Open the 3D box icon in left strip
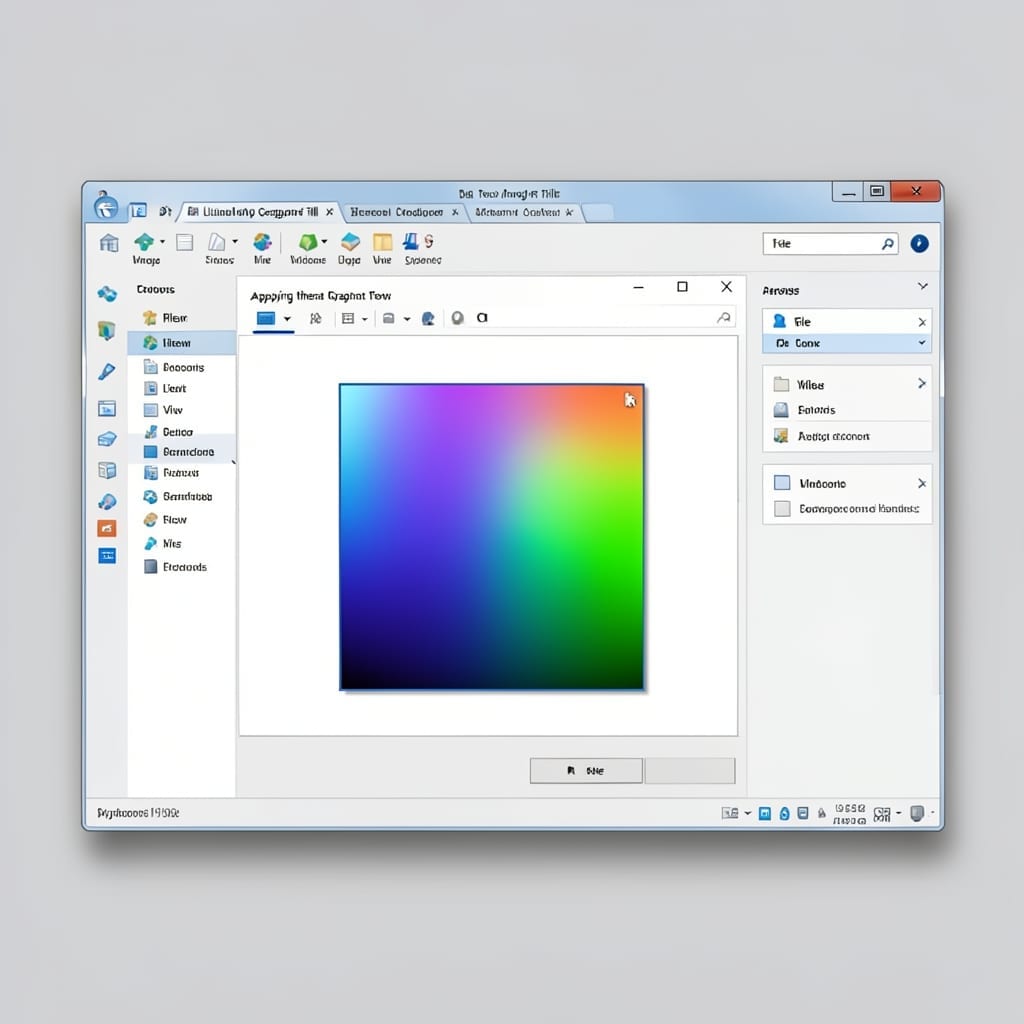This screenshot has height=1024, width=1024. pos(107,470)
